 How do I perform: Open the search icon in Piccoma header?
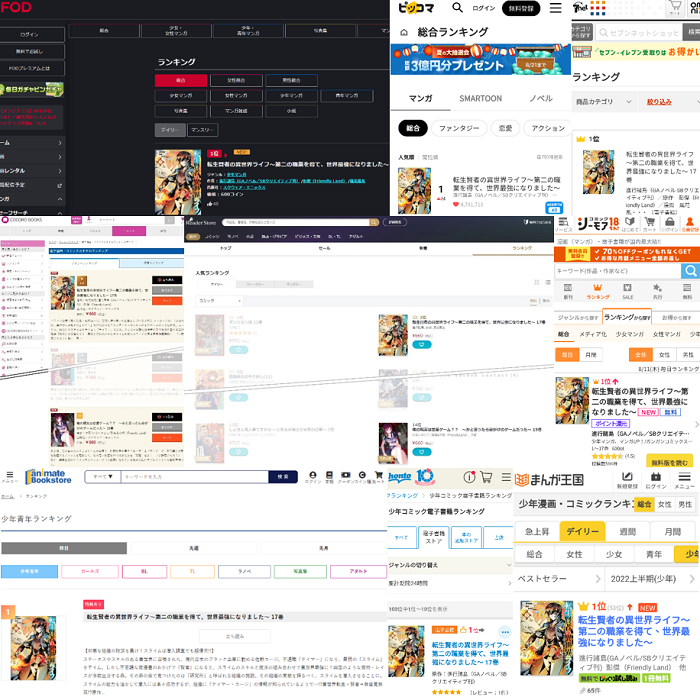pos(457,8)
